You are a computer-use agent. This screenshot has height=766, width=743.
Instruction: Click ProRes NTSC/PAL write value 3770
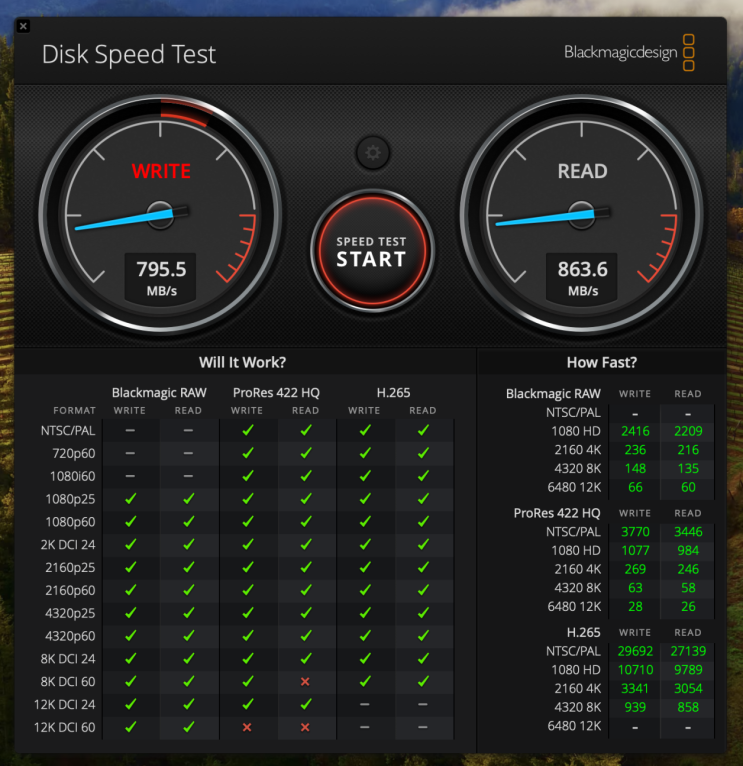635,532
